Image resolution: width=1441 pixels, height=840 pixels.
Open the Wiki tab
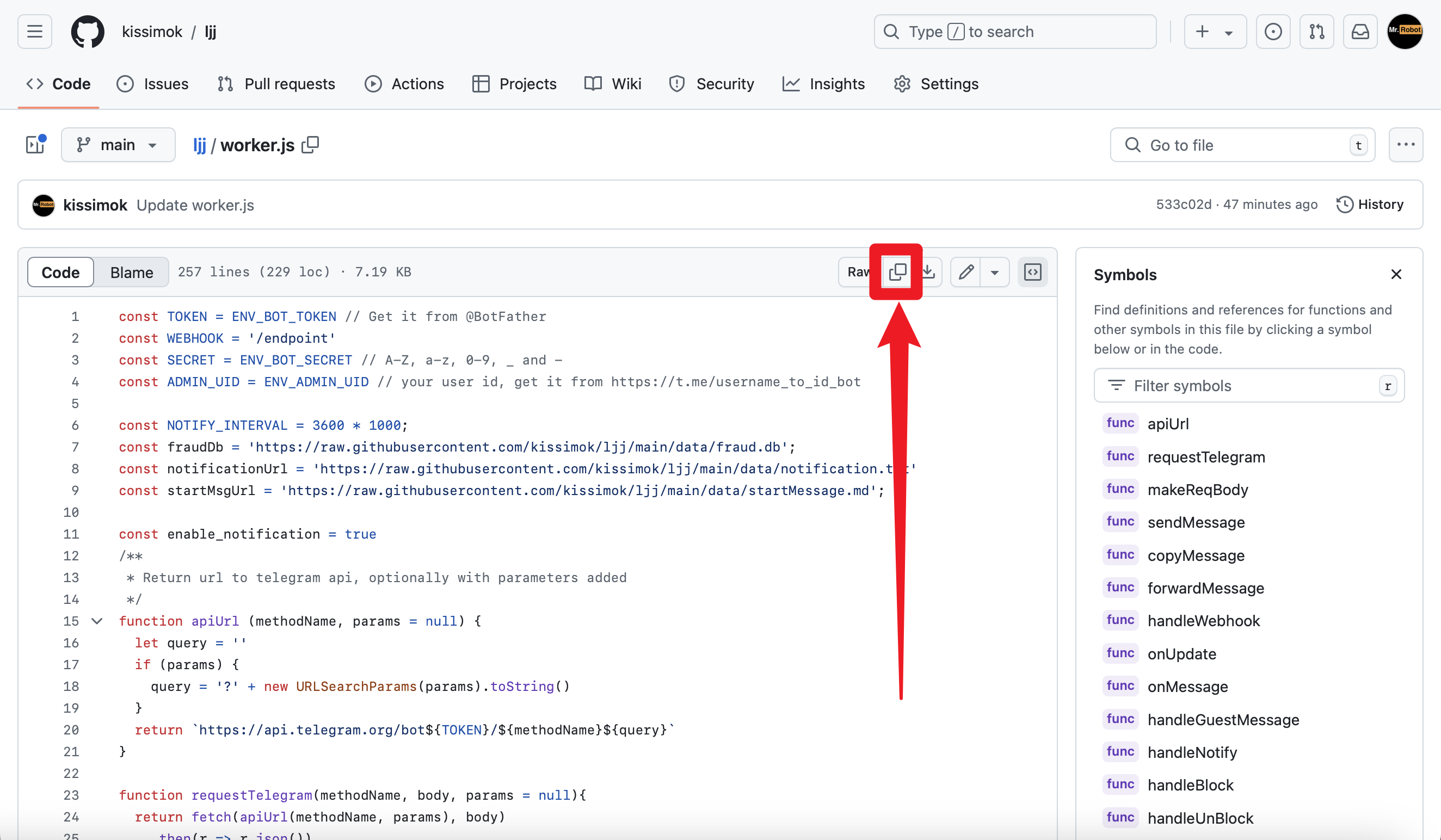[x=613, y=84]
